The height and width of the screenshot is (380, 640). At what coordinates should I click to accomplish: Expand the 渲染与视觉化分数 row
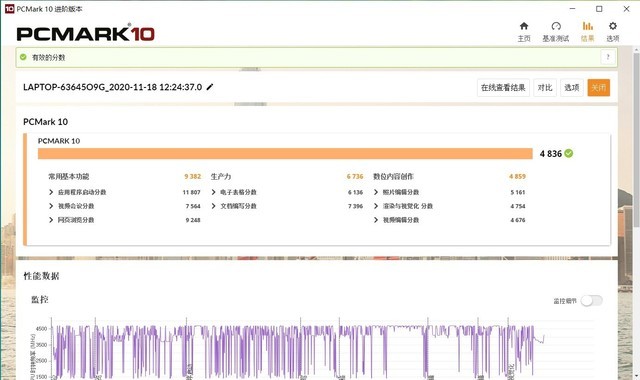(x=376, y=206)
